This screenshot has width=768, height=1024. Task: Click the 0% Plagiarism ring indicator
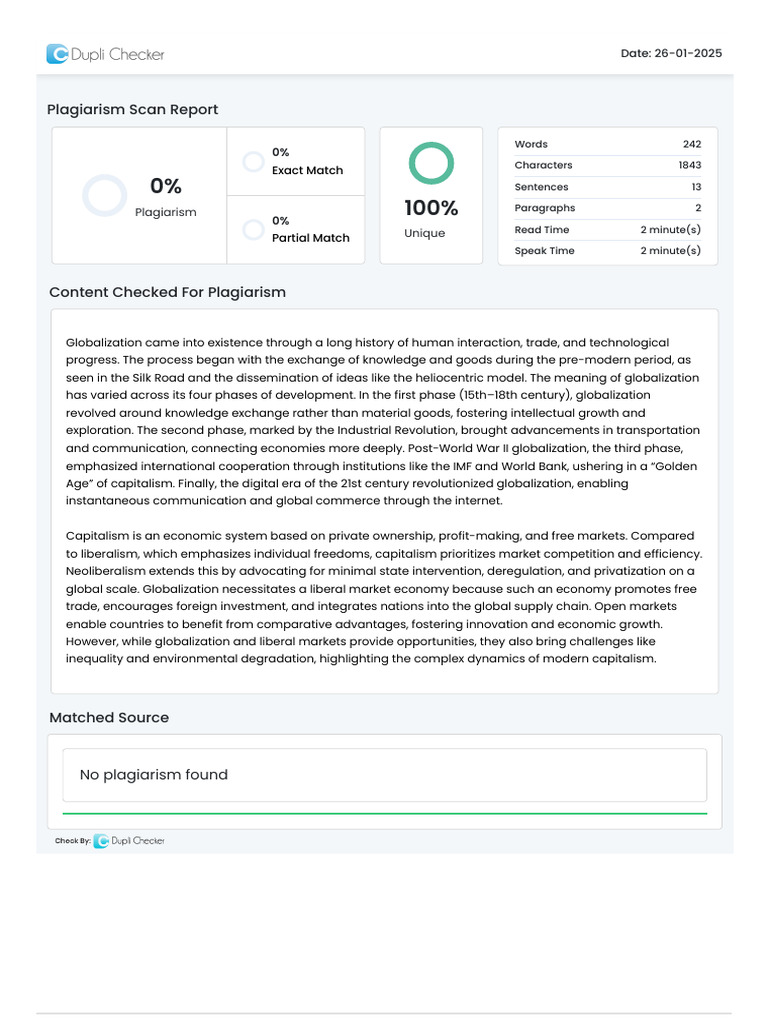pos(104,195)
